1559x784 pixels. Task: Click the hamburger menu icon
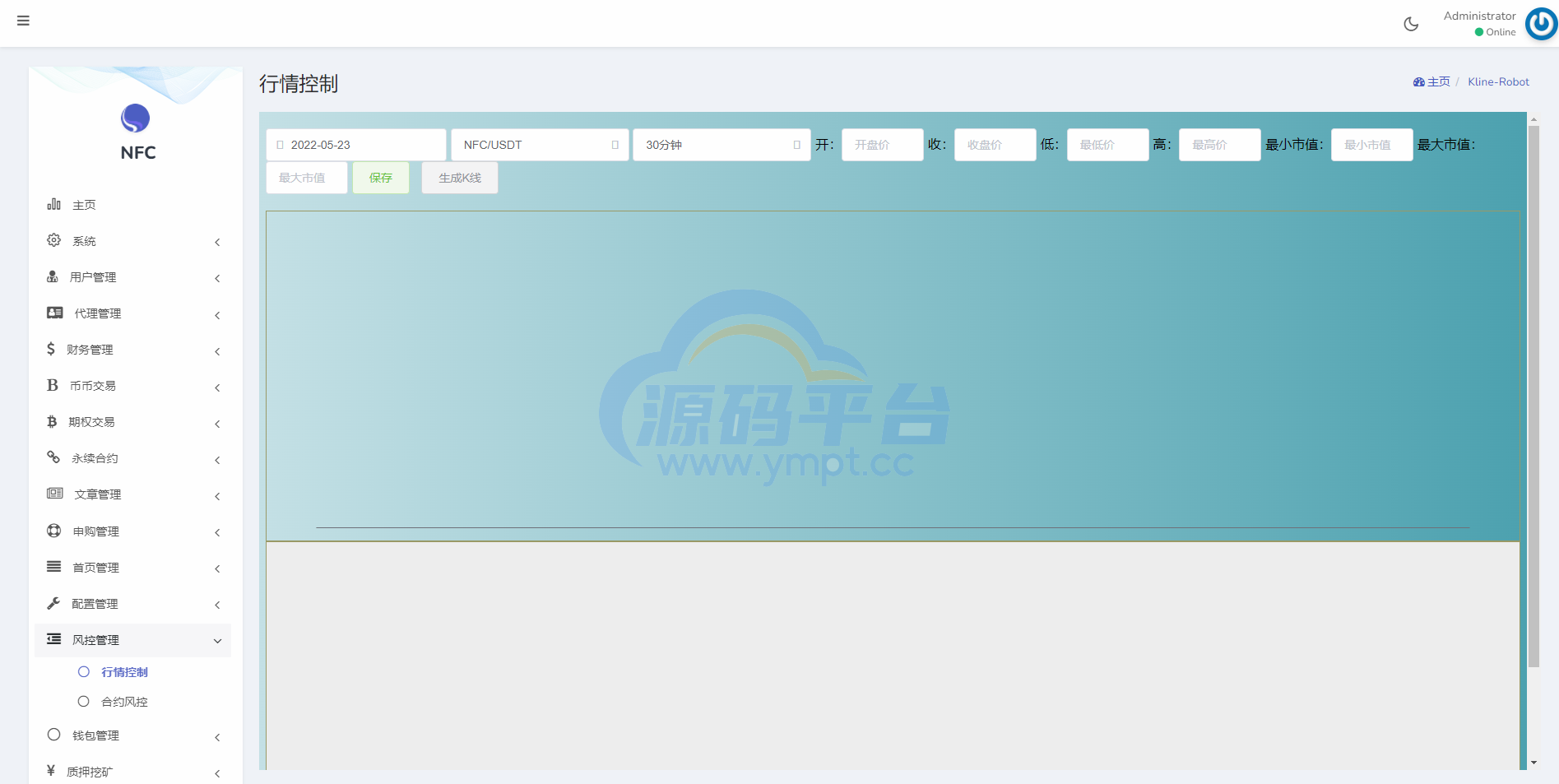(23, 21)
